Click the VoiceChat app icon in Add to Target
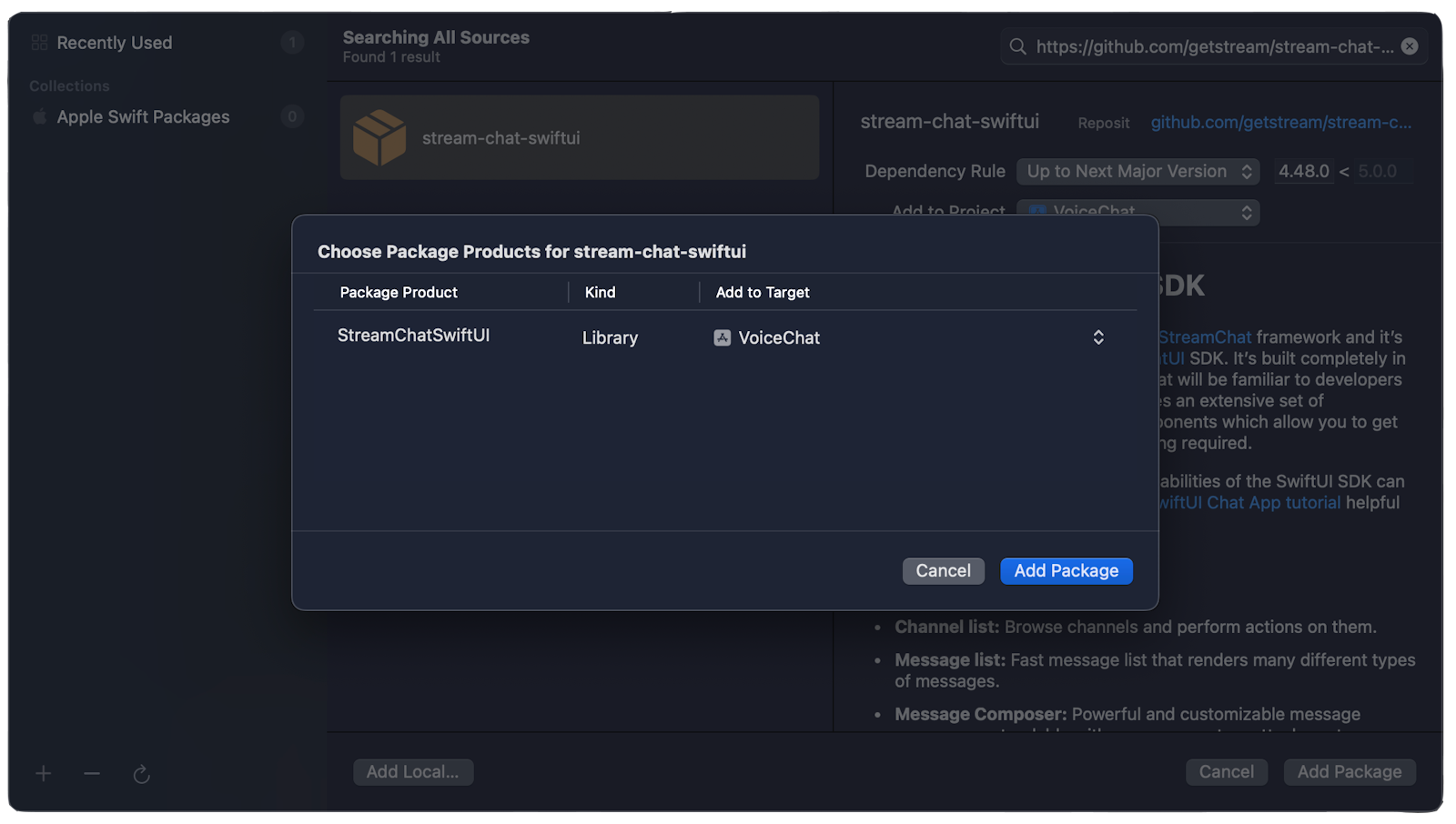Viewport: 1456px width, 824px height. 722,337
